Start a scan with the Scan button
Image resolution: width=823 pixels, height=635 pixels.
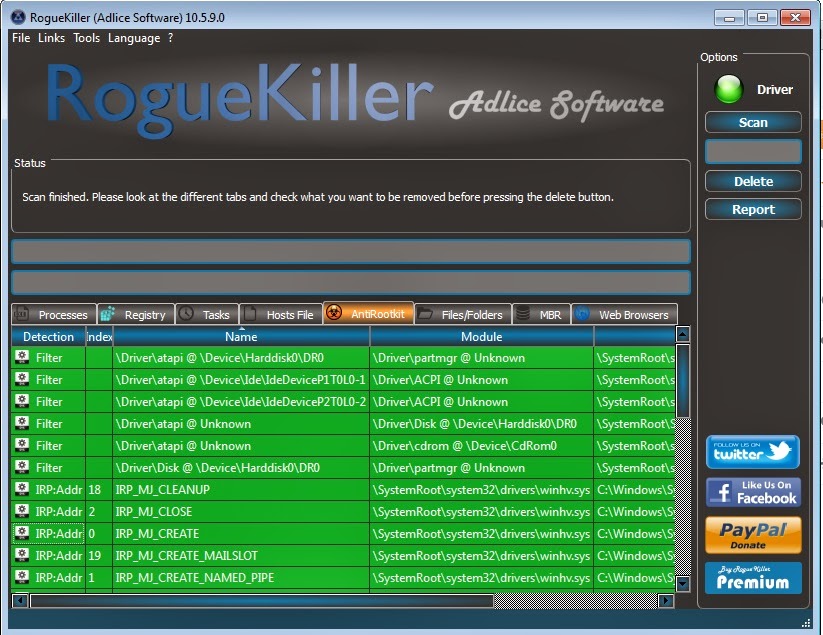pos(753,122)
